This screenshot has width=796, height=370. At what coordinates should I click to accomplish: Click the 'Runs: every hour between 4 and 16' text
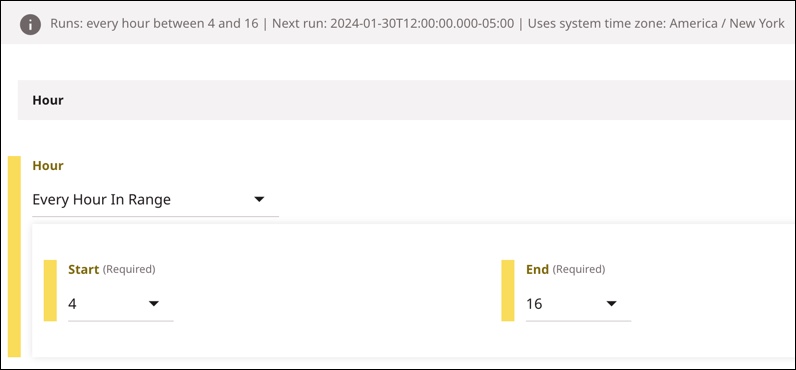point(154,24)
